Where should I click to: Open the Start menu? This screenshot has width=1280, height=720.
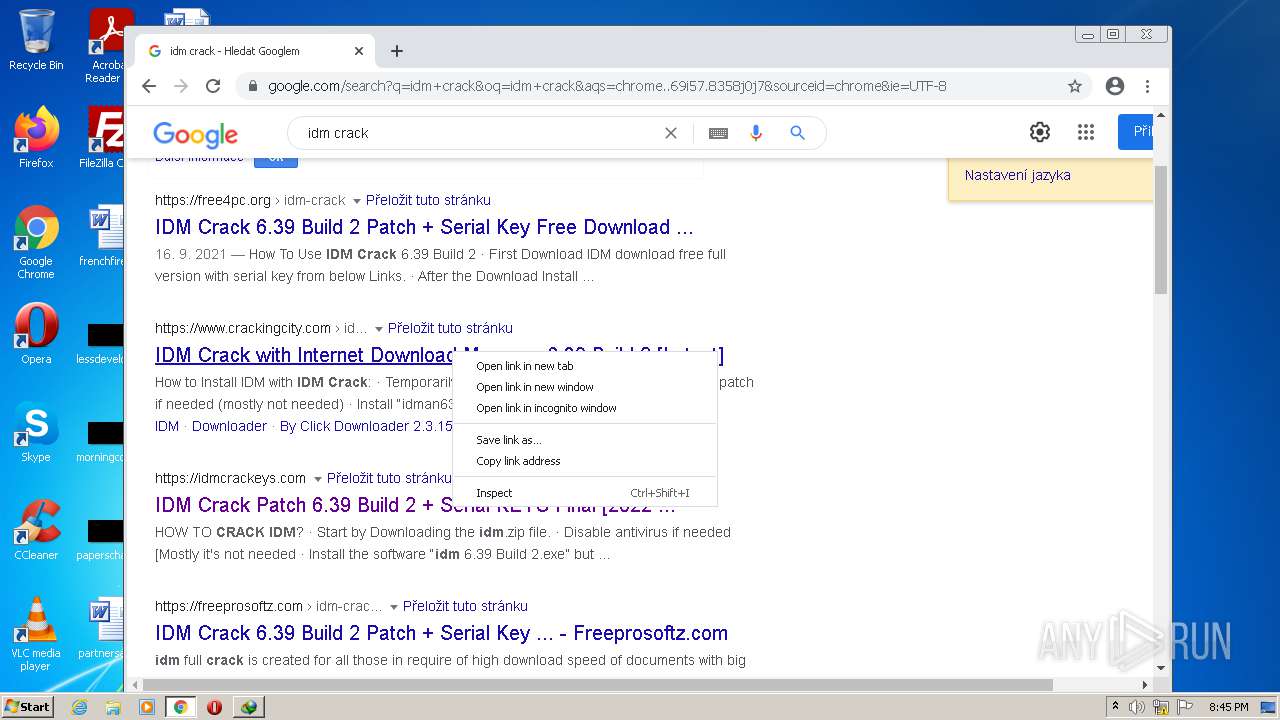tap(28, 706)
